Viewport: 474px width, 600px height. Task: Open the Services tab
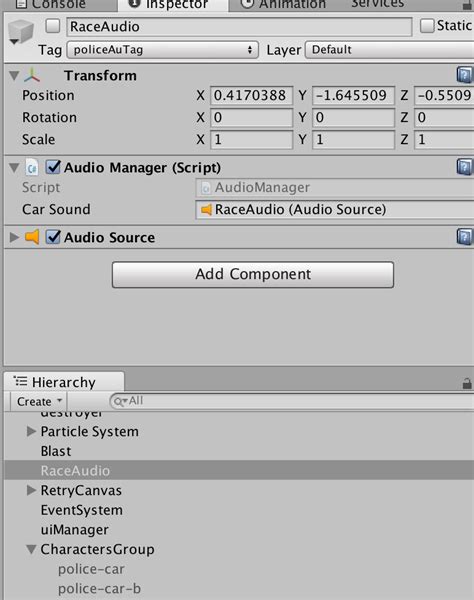click(x=378, y=5)
